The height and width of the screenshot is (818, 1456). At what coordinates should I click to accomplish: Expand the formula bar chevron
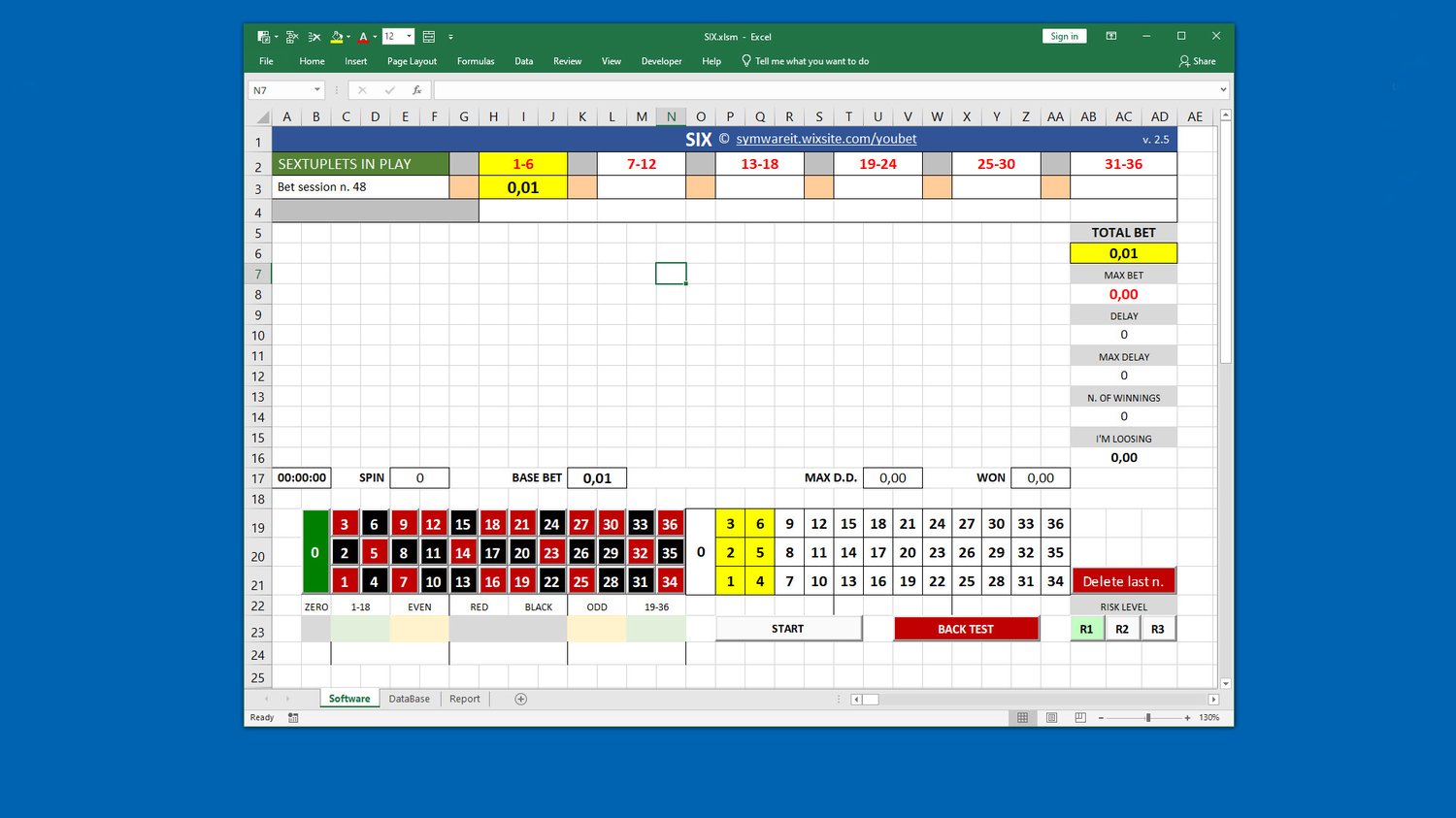tap(1223, 90)
